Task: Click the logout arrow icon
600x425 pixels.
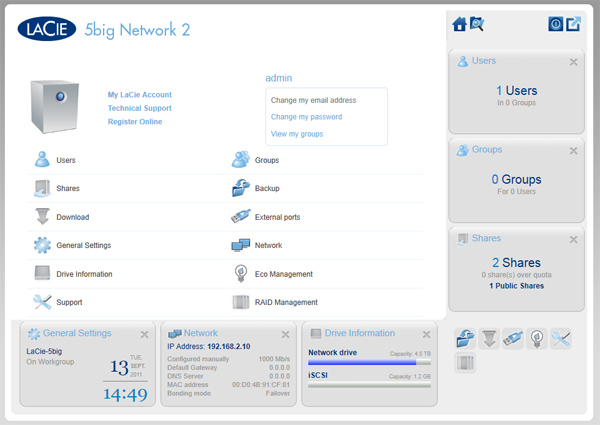Action: click(574, 24)
